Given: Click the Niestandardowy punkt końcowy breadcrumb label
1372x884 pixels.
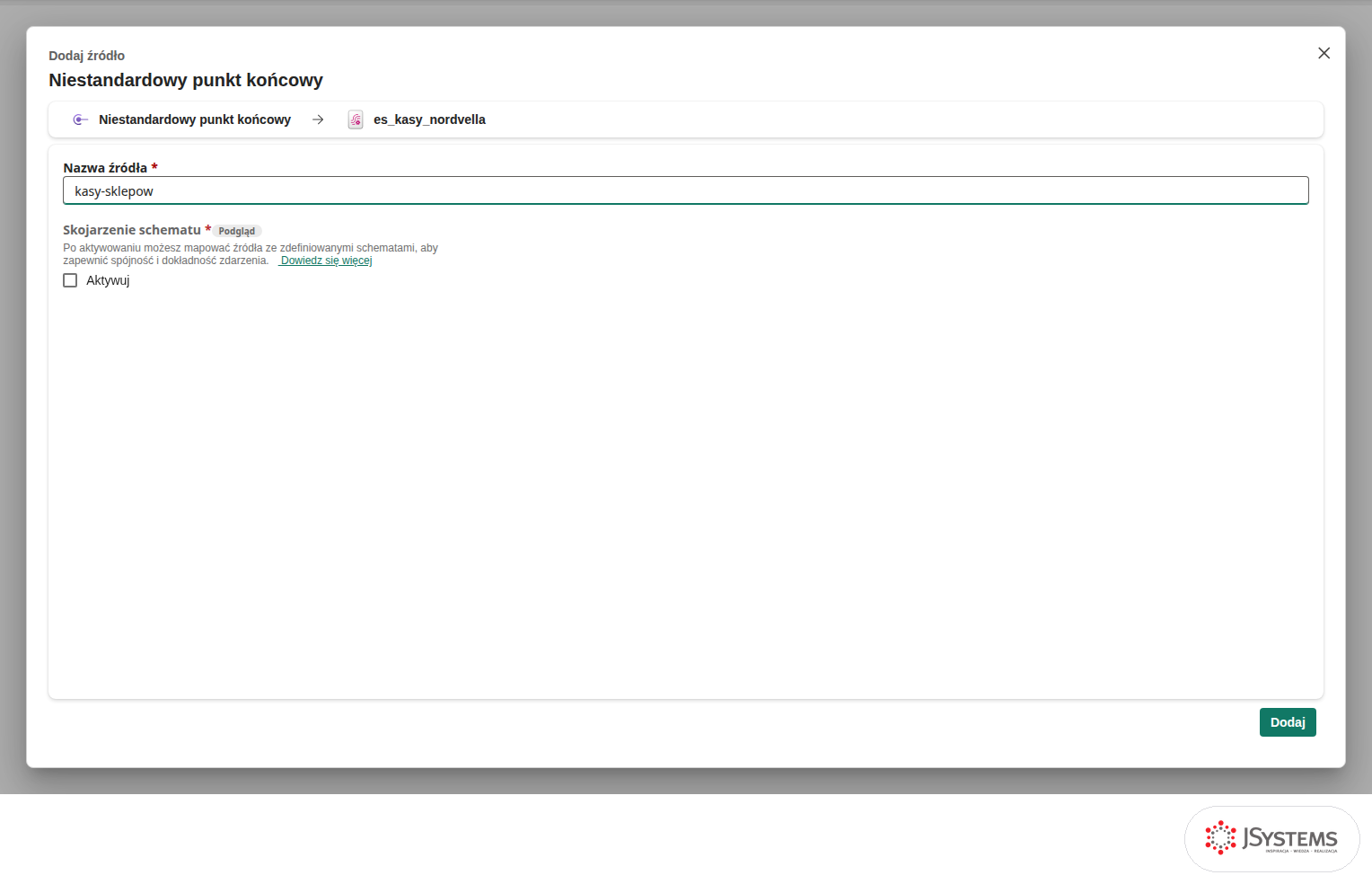Looking at the screenshot, I should [x=195, y=119].
